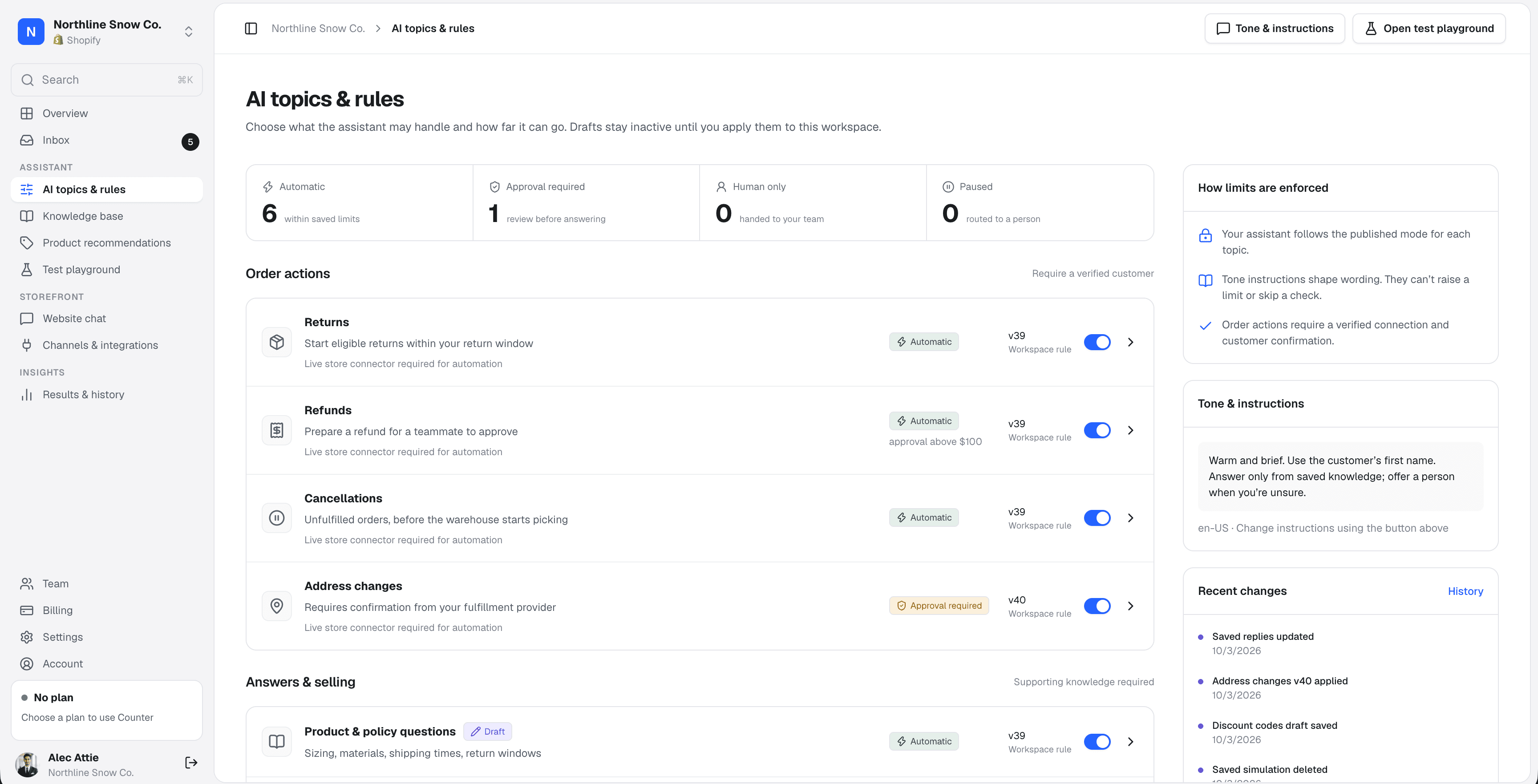This screenshot has height=784, width=1538.
Task: Go to Product recommendations
Action: pos(107,243)
